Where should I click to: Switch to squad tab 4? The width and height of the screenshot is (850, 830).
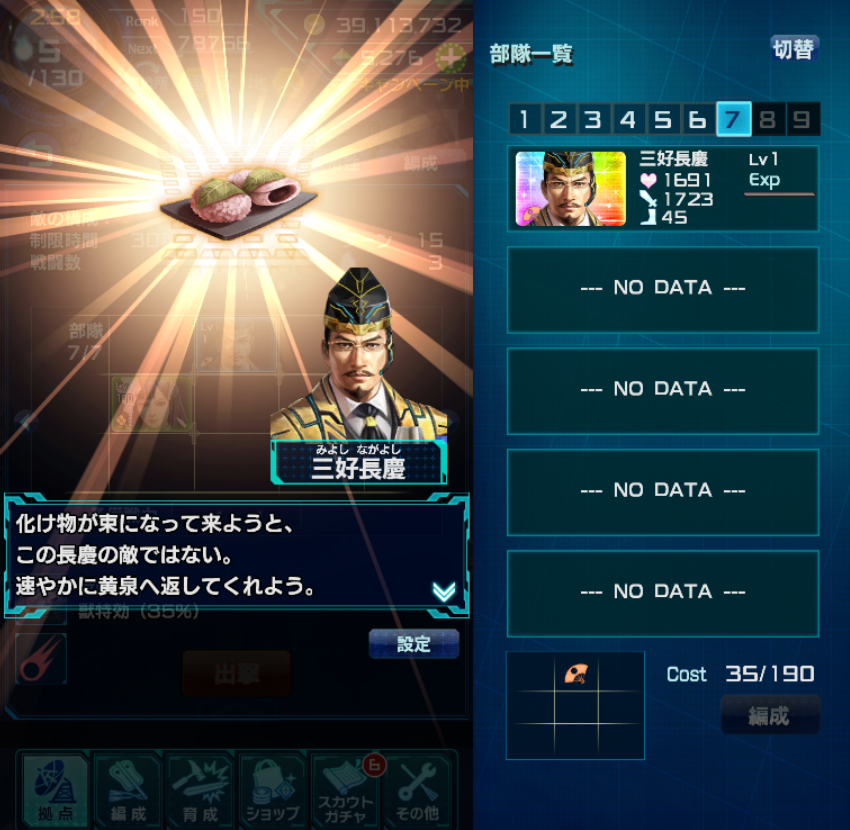point(628,119)
